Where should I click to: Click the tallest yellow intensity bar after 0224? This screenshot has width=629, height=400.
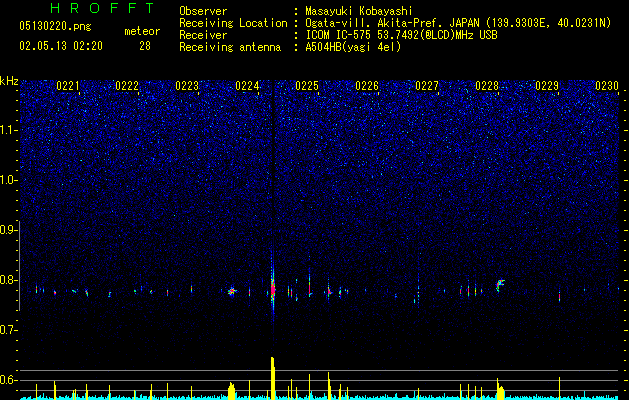coord(273,378)
